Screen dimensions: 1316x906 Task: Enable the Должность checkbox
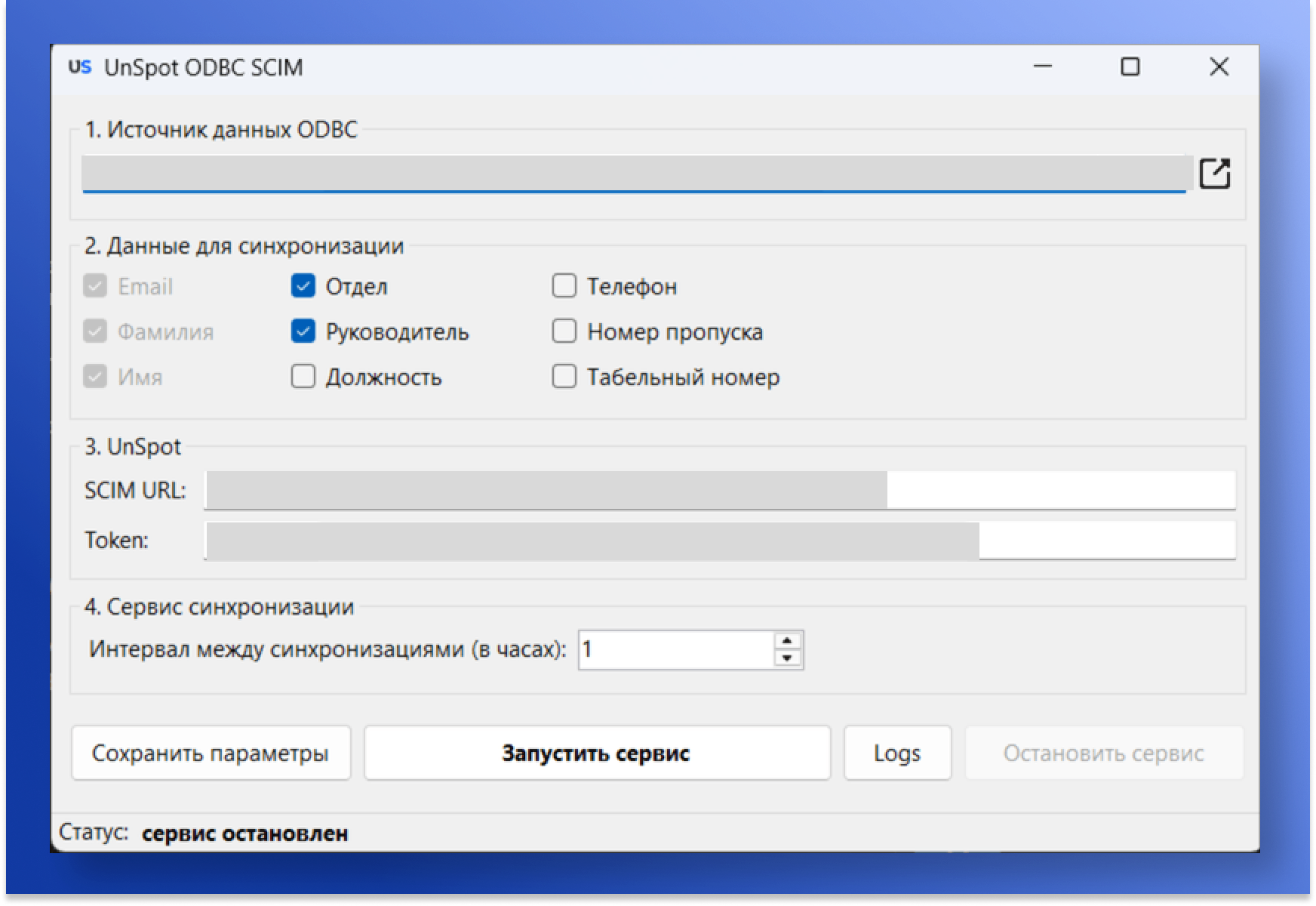(303, 377)
